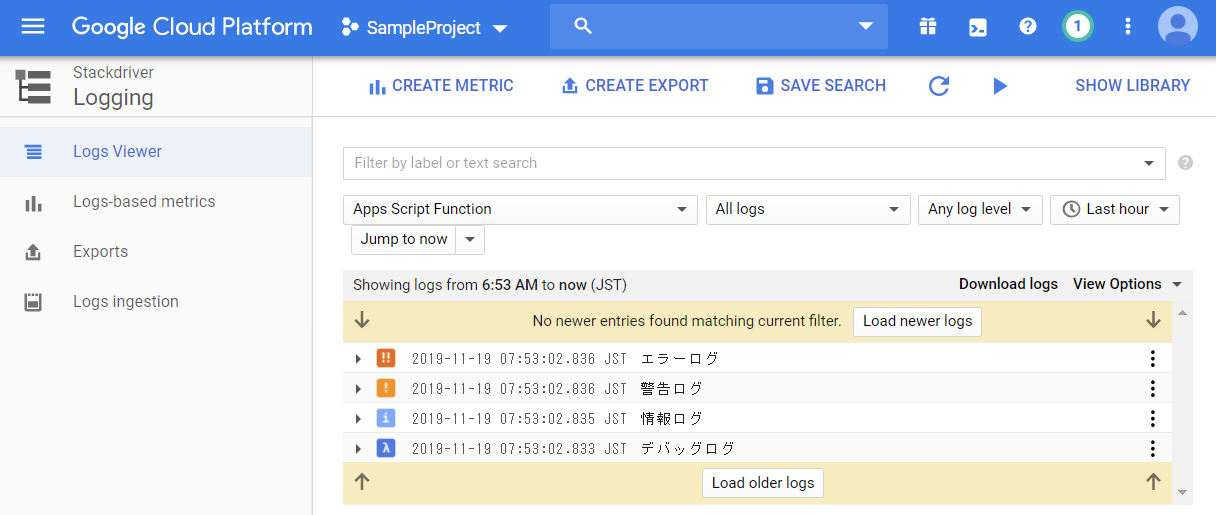The height and width of the screenshot is (515, 1216).
Task: Open overflow menu for 警告ログ entry
Action: click(x=1153, y=389)
